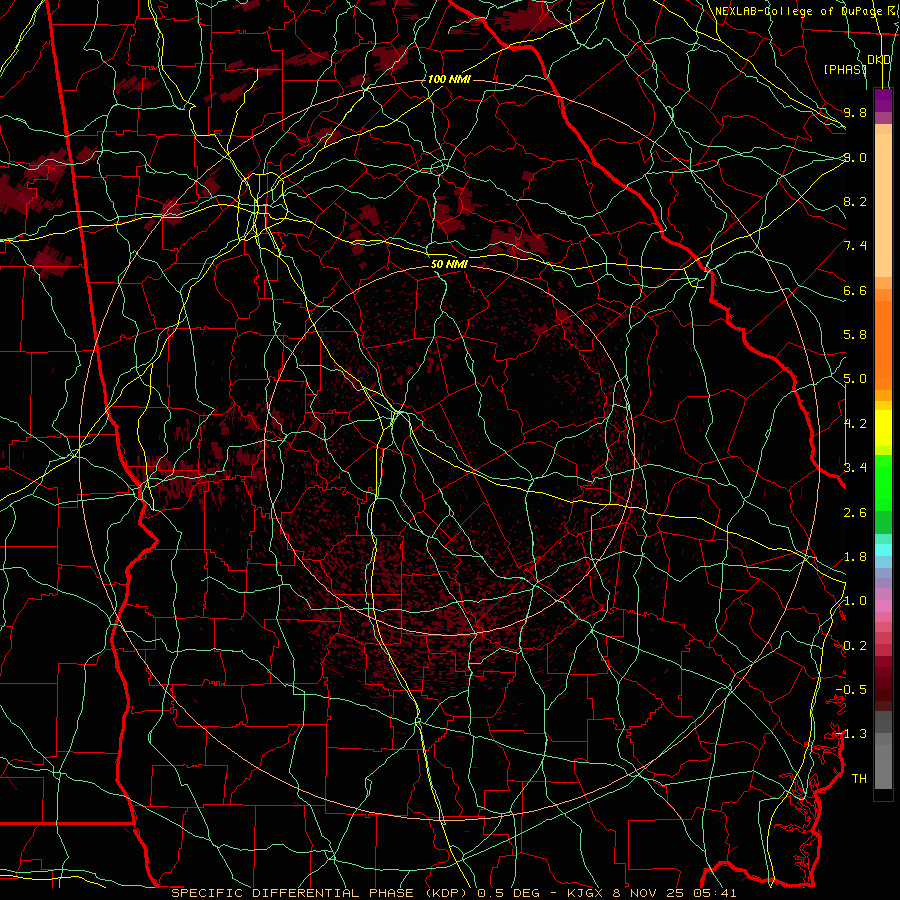Click the 6.6 value on the color scale
900x900 pixels.
(855, 290)
